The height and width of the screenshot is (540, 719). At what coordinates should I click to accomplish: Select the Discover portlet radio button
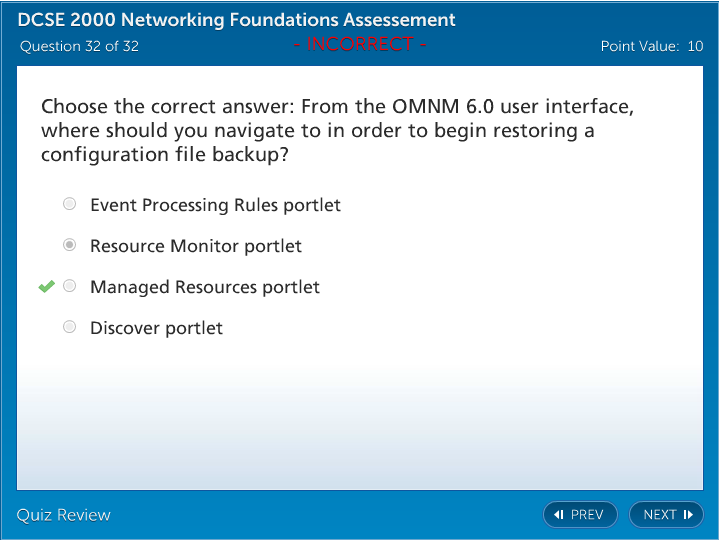click(70, 327)
